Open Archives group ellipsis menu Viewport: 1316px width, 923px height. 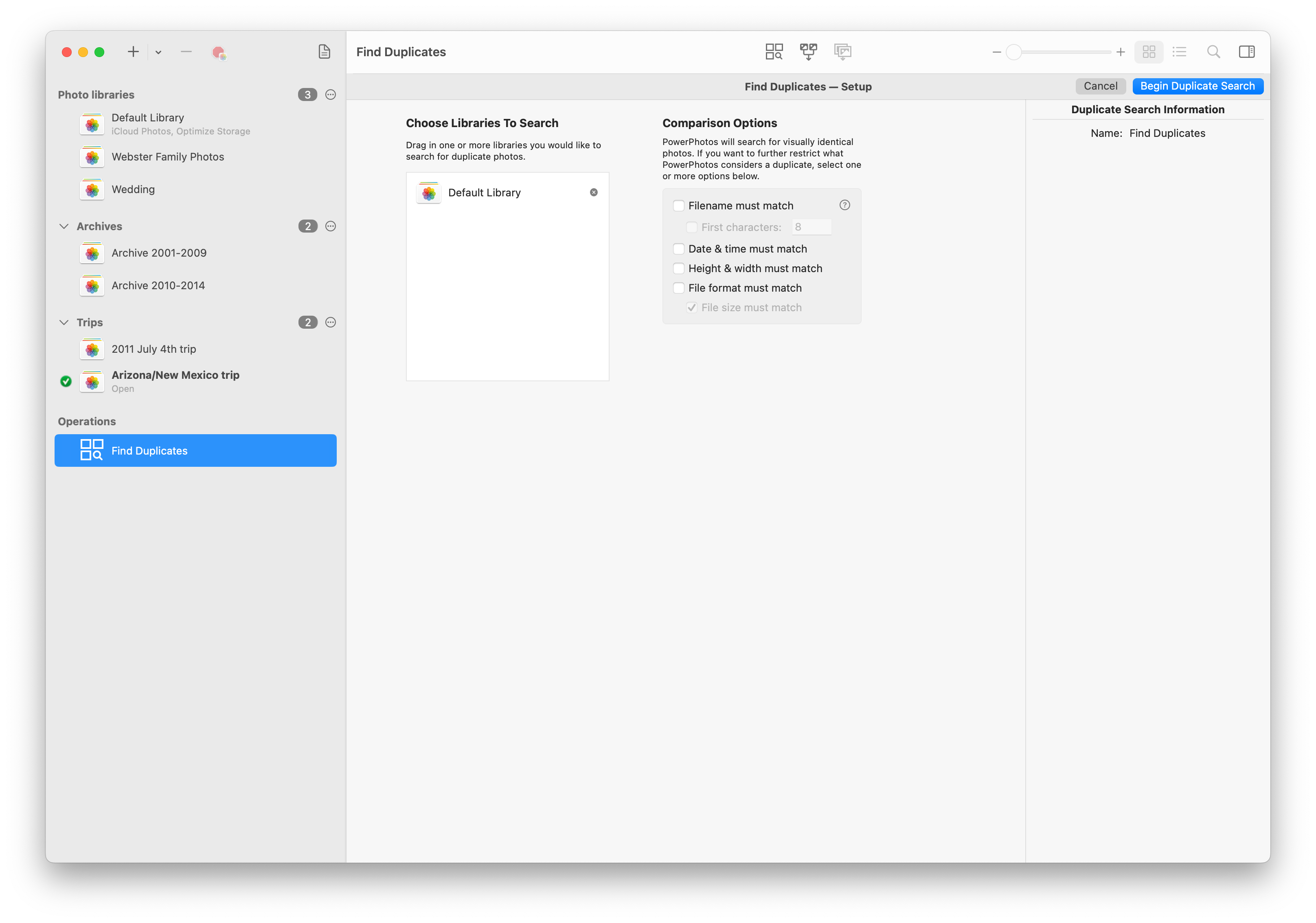[331, 226]
